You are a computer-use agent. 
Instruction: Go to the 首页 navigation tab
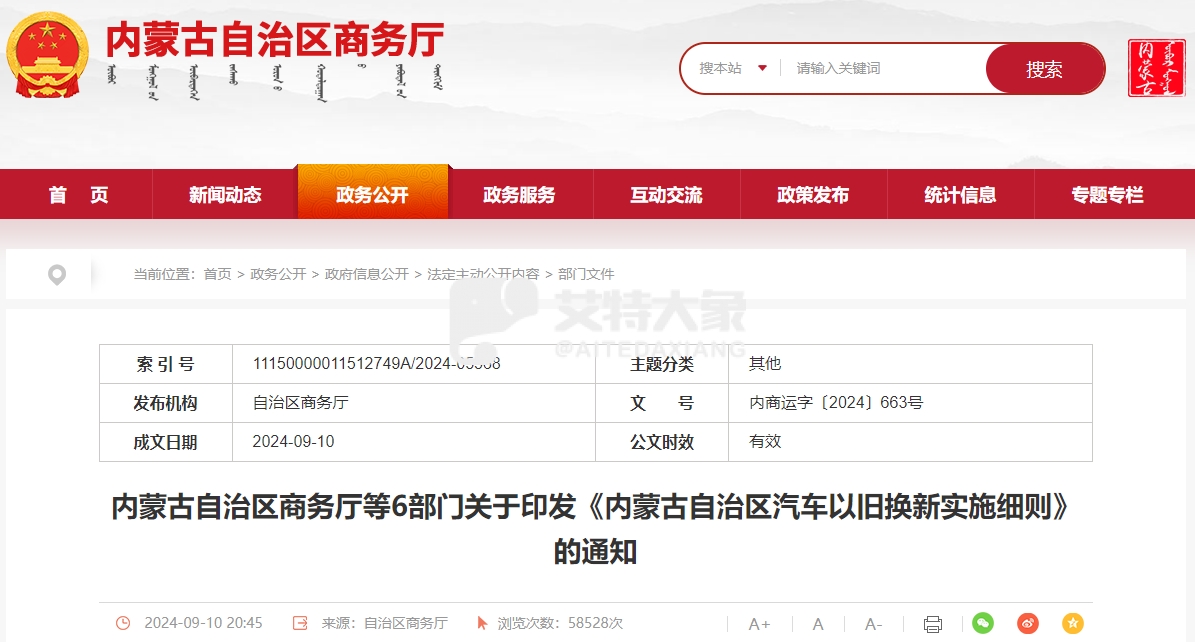point(79,195)
